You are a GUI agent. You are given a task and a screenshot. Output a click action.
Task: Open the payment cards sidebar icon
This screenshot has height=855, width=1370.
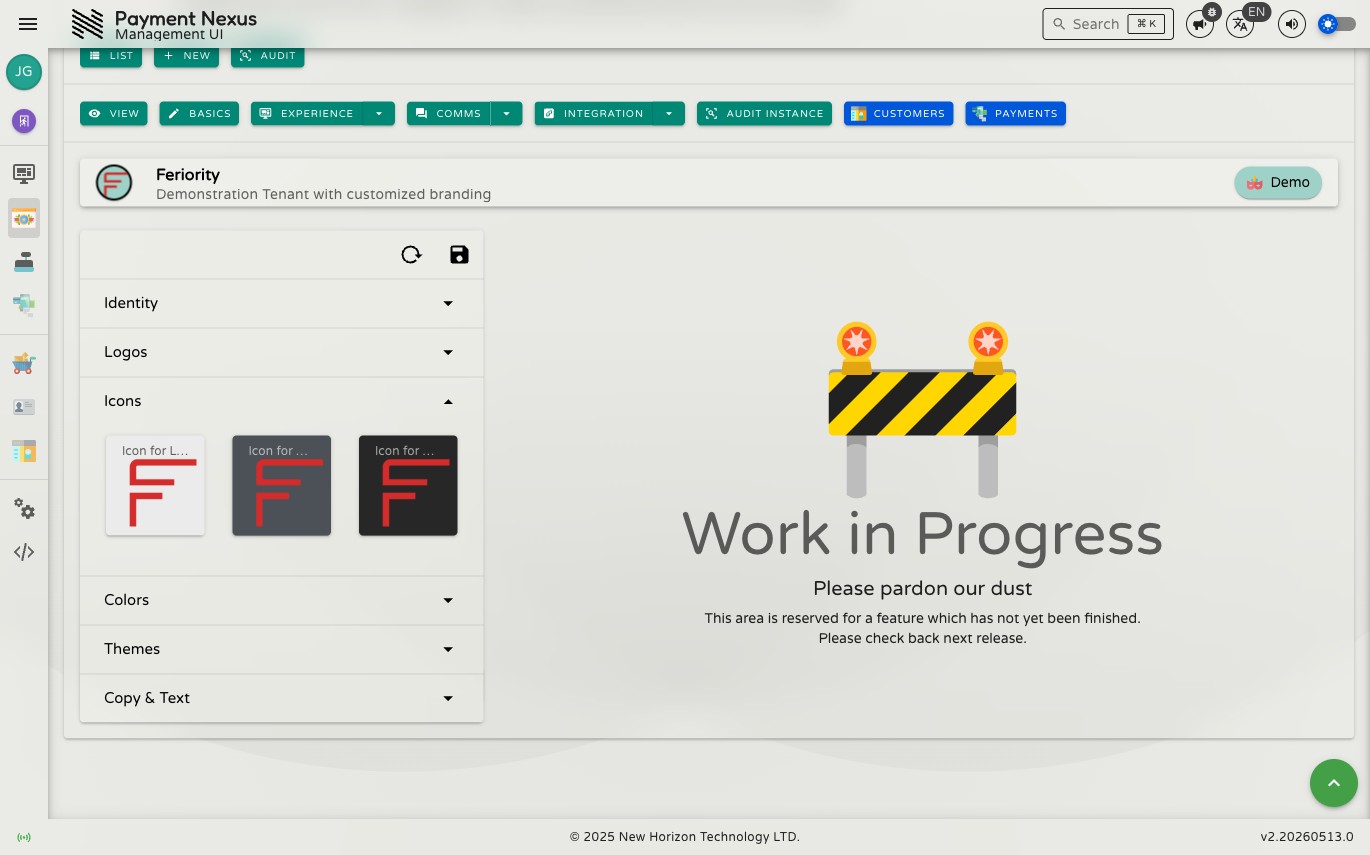[x=24, y=304]
